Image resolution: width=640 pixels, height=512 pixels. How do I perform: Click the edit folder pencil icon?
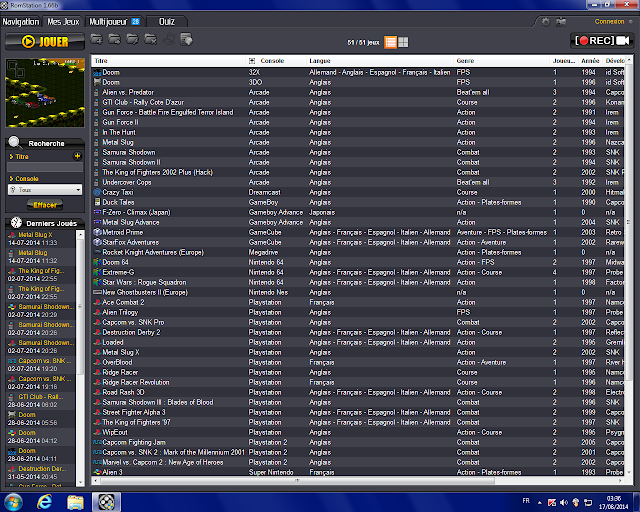[132, 39]
